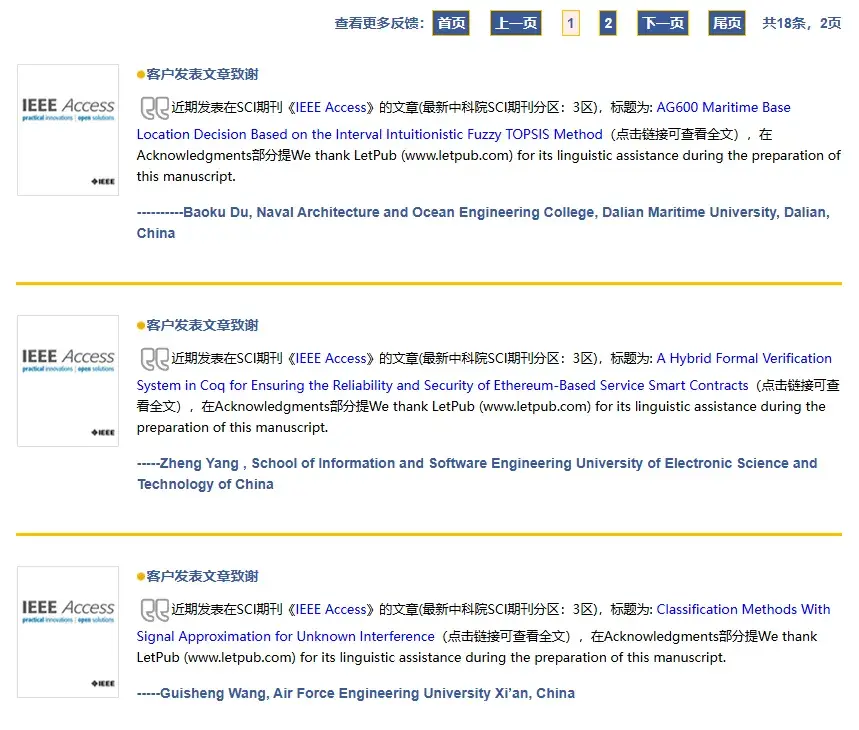This screenshot has width=859, height=730.
Task: Select page 1 in the pagination bar
Action: pos(571,22)
